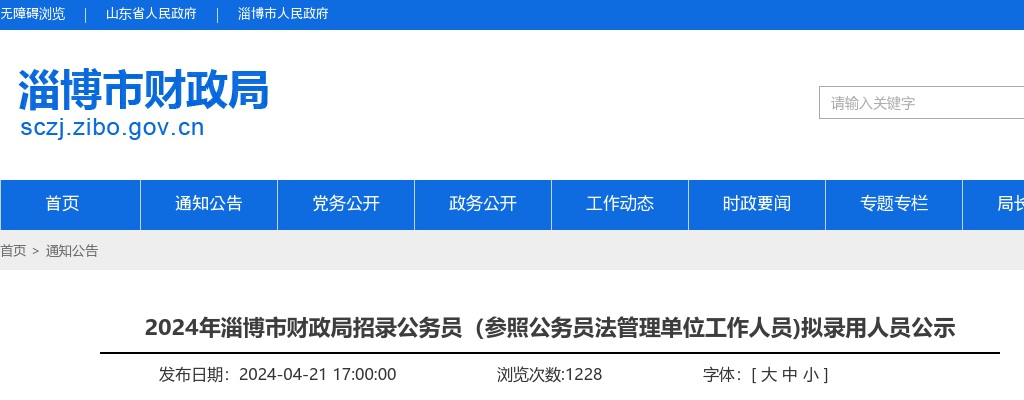Click 通知公告 in the breadcrumb trail

pyautogui.click(x=72, y=251)
